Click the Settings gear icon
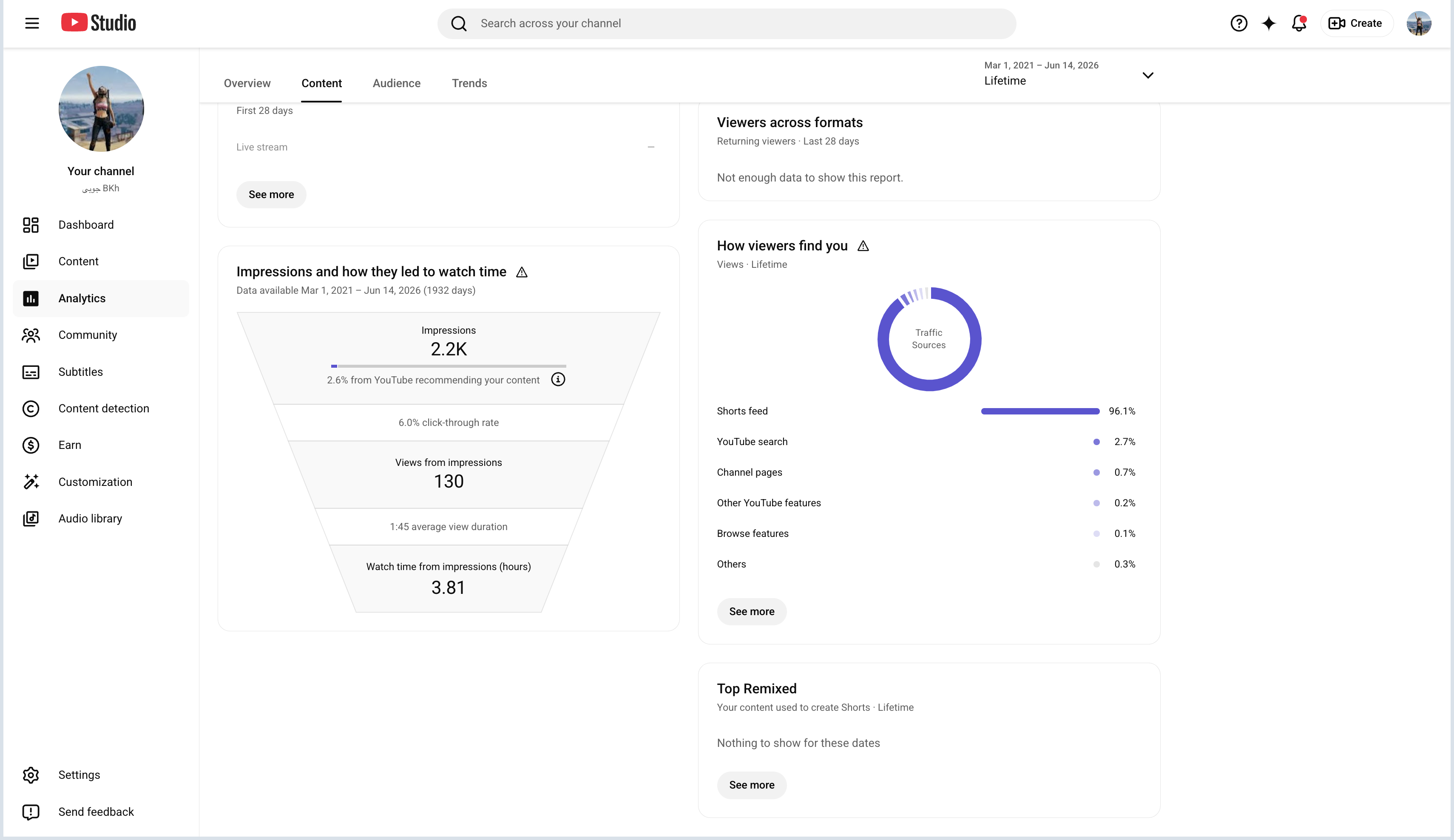The width and height of the screenshot is (1454, 840). pos(31,775)
